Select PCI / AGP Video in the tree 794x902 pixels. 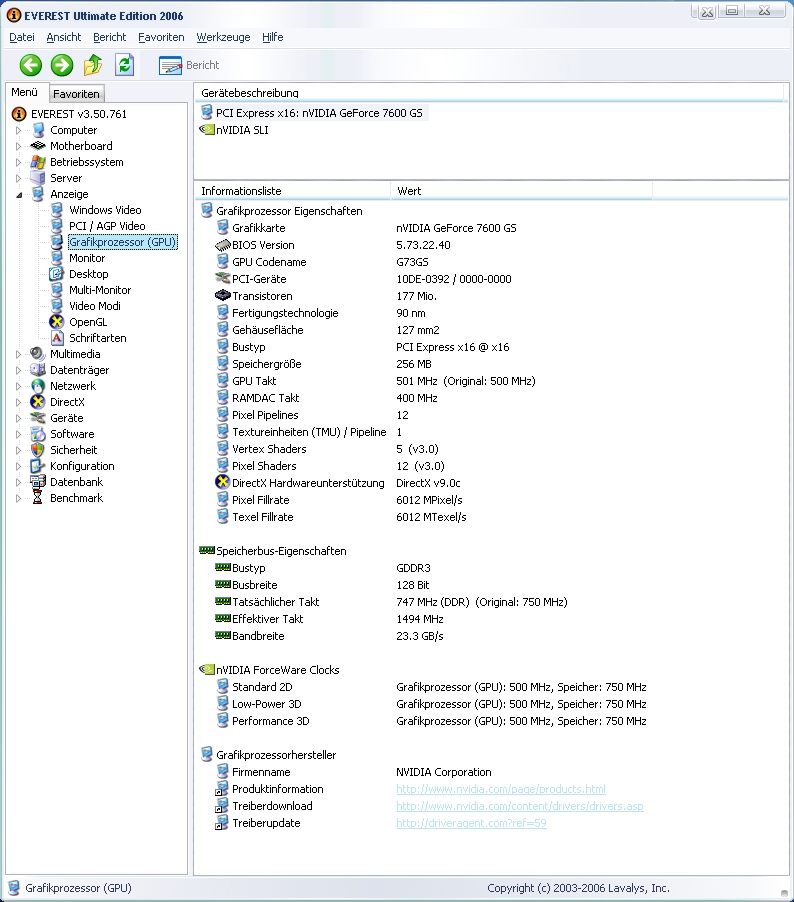point(107,226)
